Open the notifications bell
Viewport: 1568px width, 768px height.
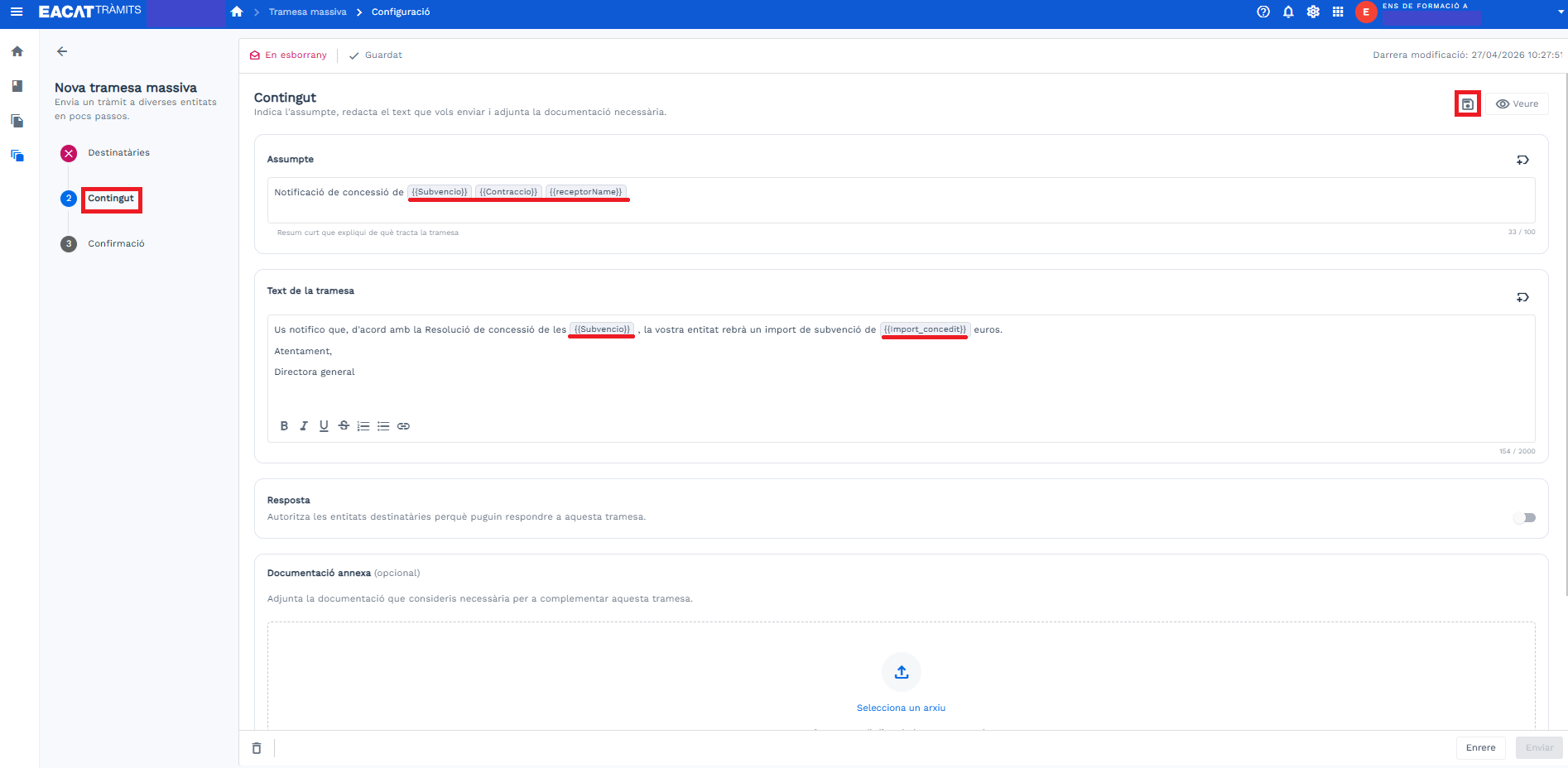pyautogui.click(x=1288, y=12)
